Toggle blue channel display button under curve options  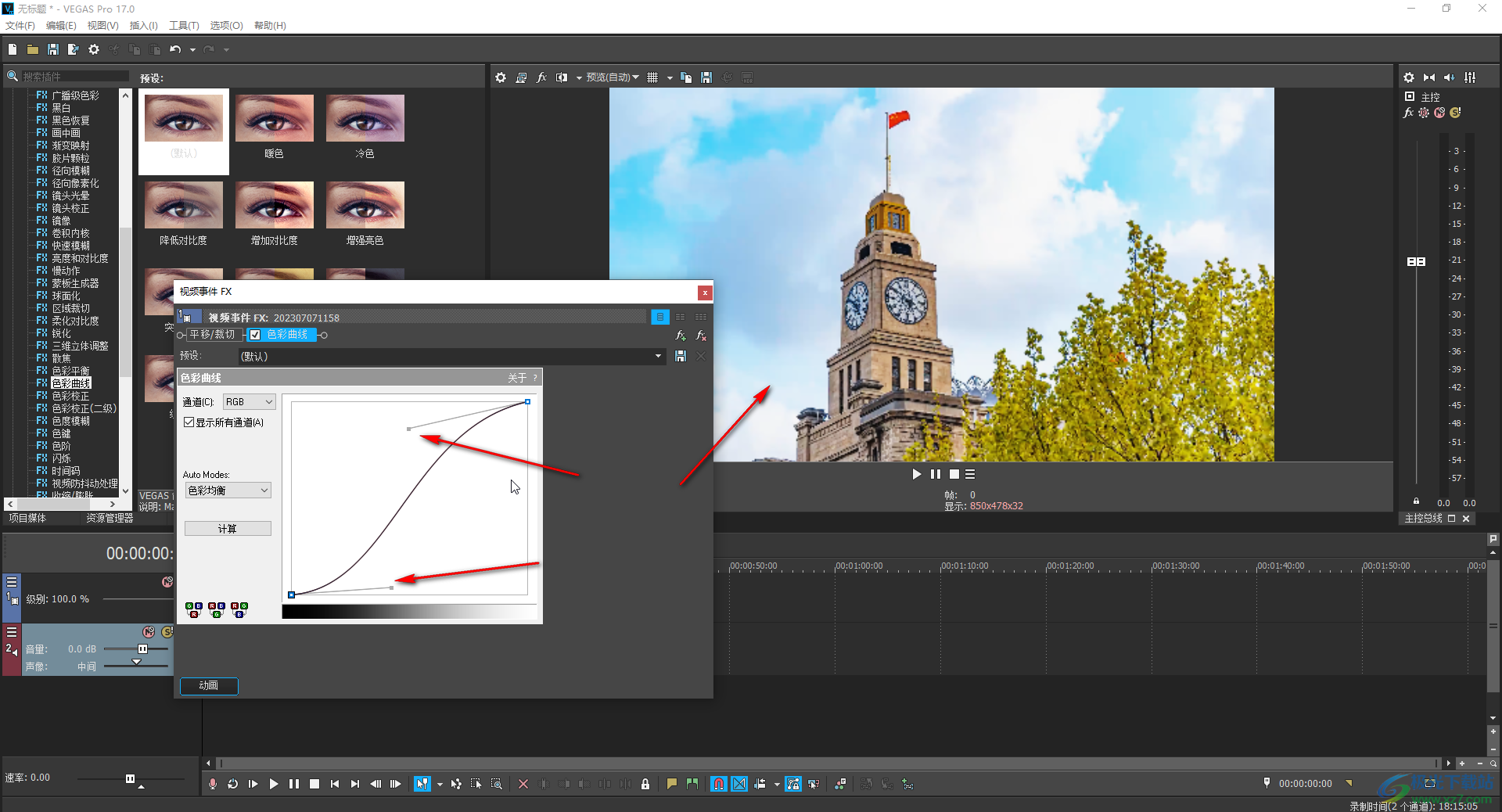[x=239, y=609]
